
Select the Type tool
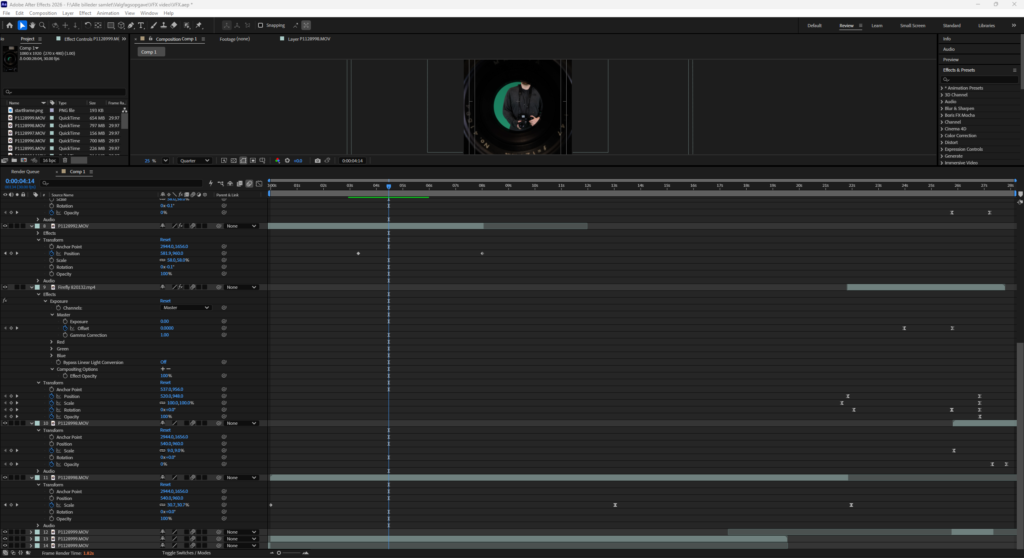click(x=141, y=25)
